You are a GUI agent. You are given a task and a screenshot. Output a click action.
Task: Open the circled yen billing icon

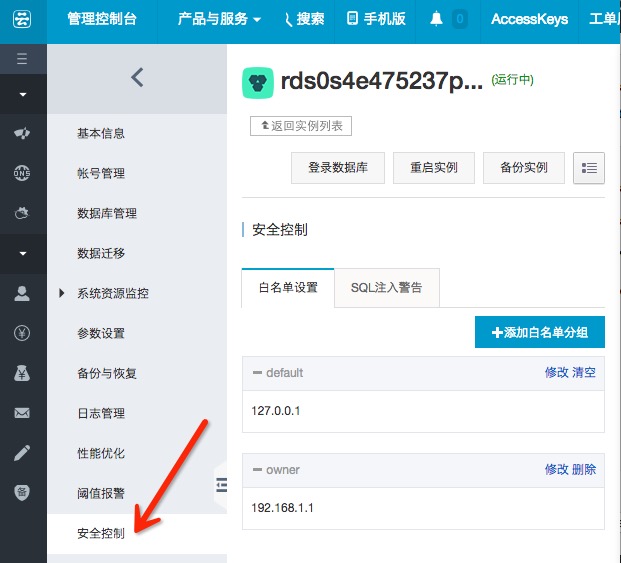click(22, 333)
